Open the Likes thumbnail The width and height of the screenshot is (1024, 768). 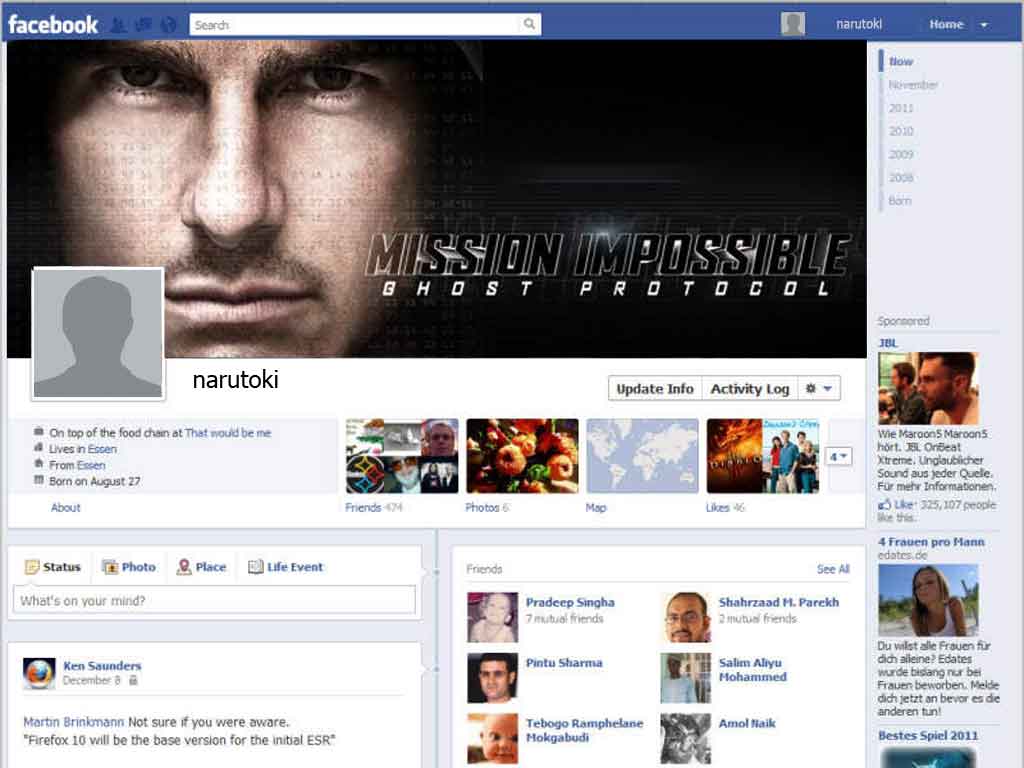pyautogui.click(x=762, y=456)
